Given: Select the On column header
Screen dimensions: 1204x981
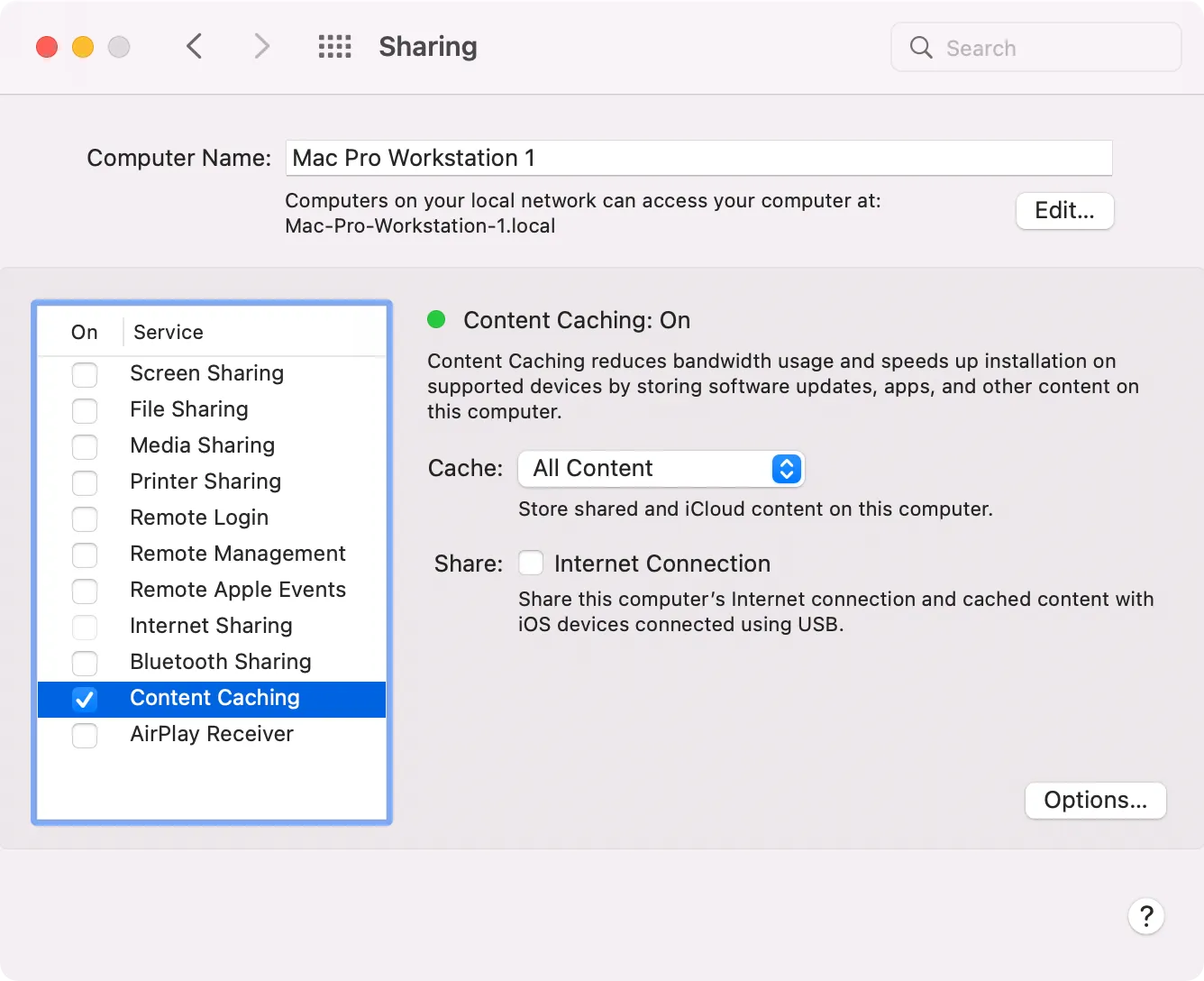Looking at the screenshot, I should [83, 332].
